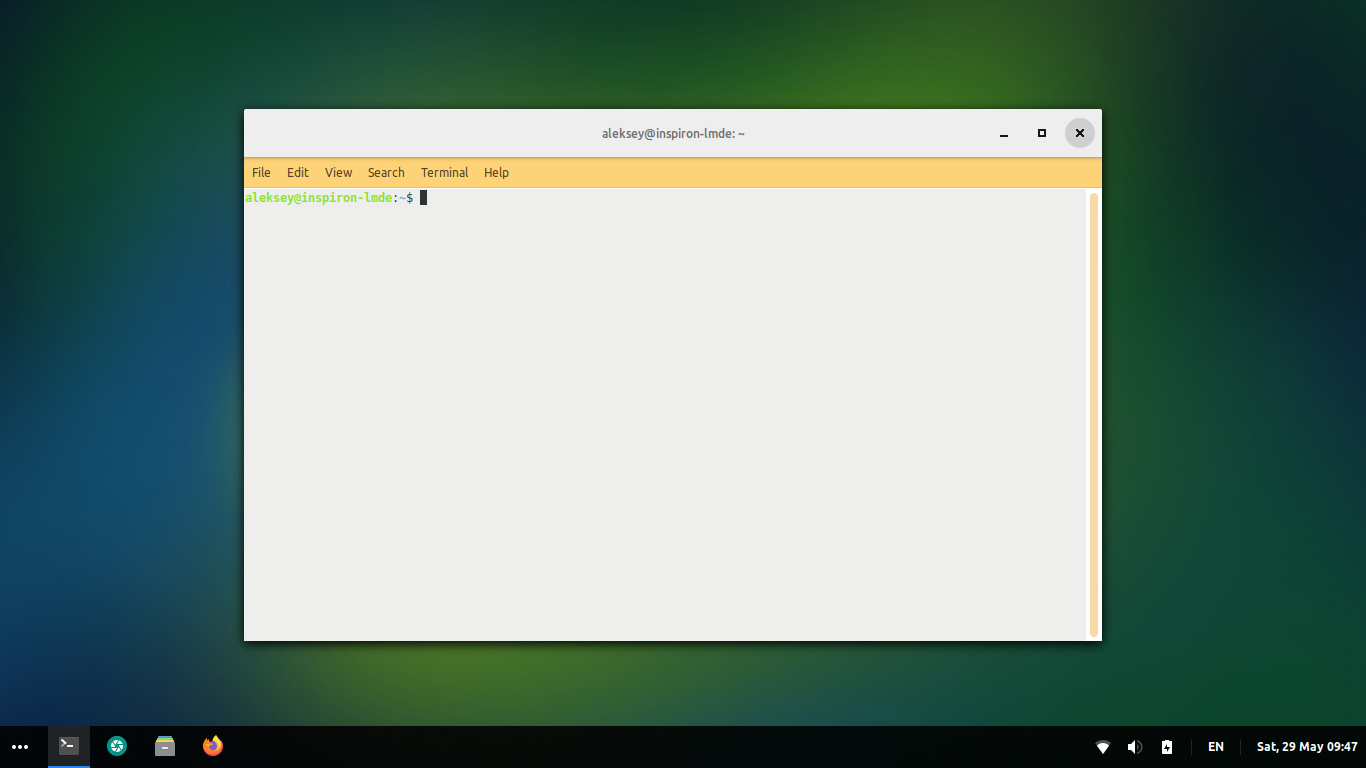Open the Wi-Fi network tray icon
Viewport: 1366px width, 768px height.
(1103, 747)
